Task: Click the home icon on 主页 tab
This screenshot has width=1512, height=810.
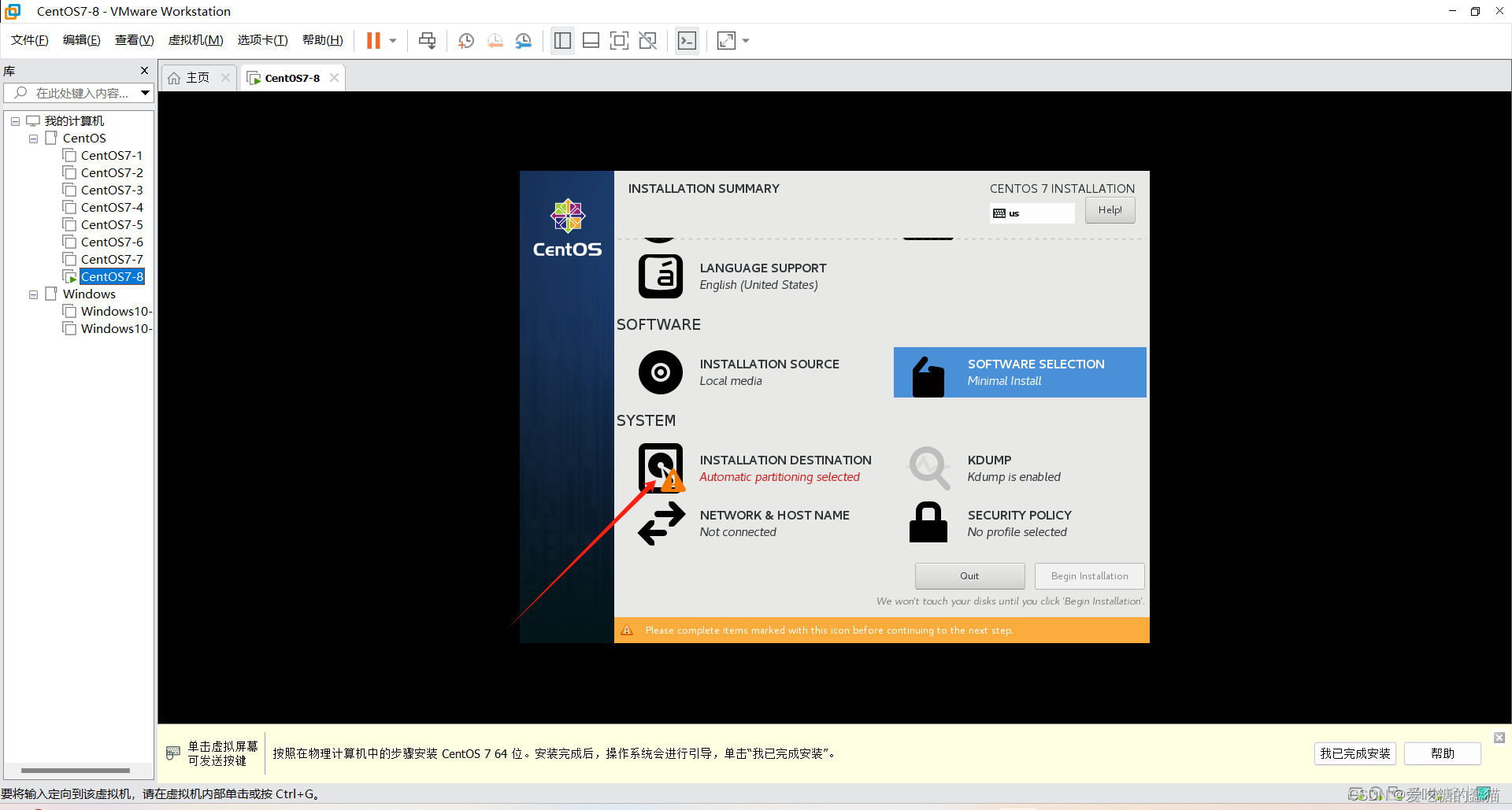Action: click(x=174, y=78)
